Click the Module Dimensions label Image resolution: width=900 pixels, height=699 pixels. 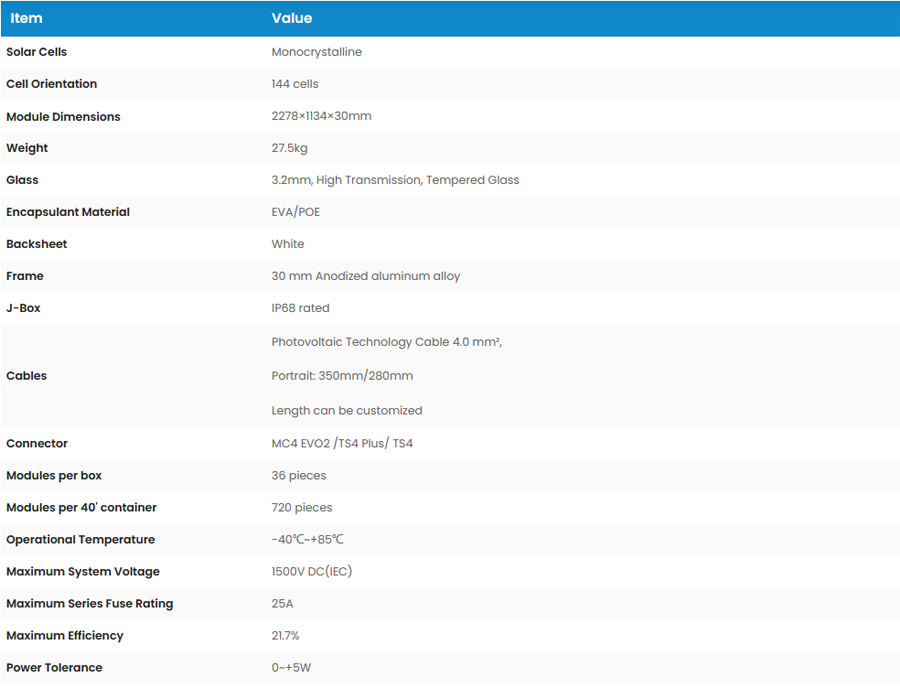63,116
